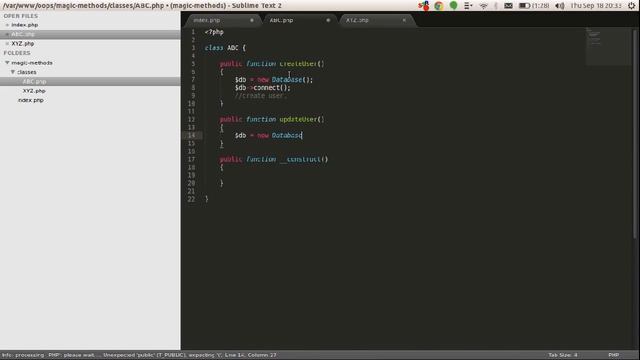Click the 'public' keyword on line 12

coord(231,120)
